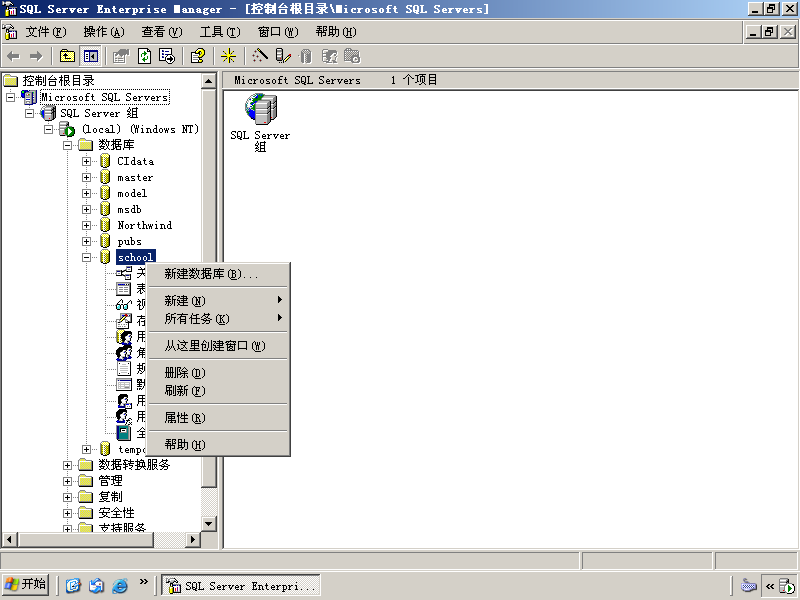Open the 窗口(W) menu
Screen dimensions: 800x600
pos(278,32)
